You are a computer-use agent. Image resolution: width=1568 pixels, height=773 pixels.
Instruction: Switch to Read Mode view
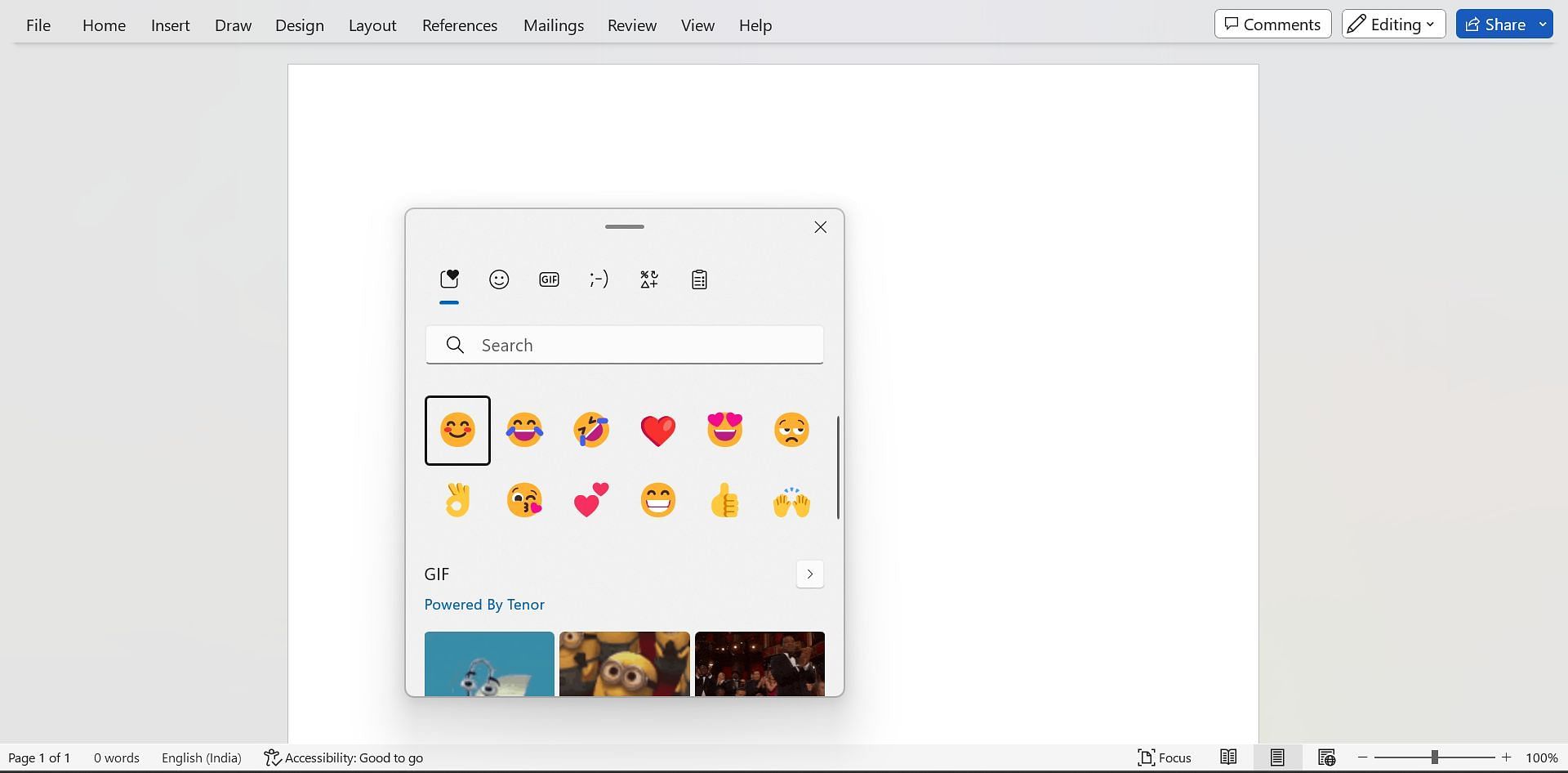[x=1228, y=757]
